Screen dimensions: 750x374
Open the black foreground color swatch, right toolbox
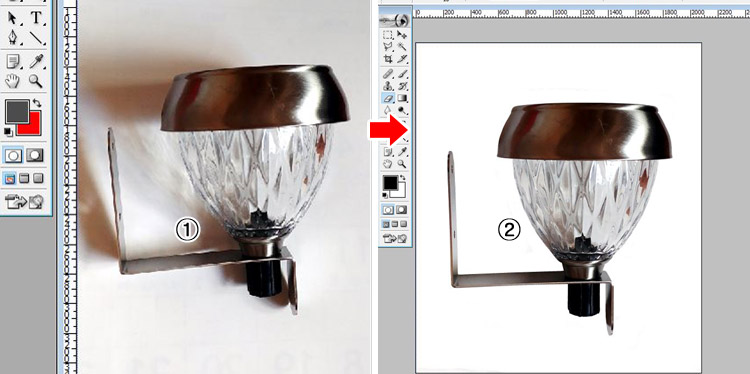pyautogui.click(x=389, y=183)
